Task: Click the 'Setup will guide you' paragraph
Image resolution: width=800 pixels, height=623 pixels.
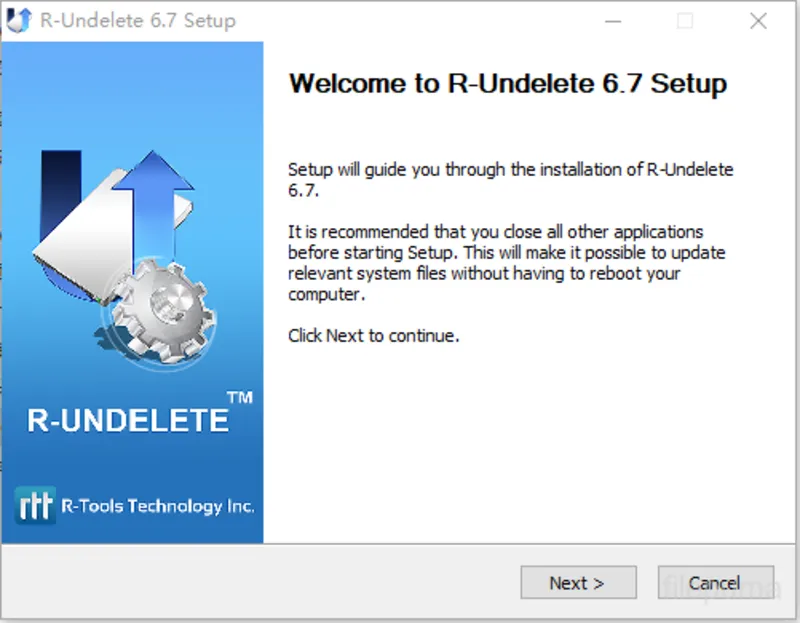Action: tap(510, 179)
